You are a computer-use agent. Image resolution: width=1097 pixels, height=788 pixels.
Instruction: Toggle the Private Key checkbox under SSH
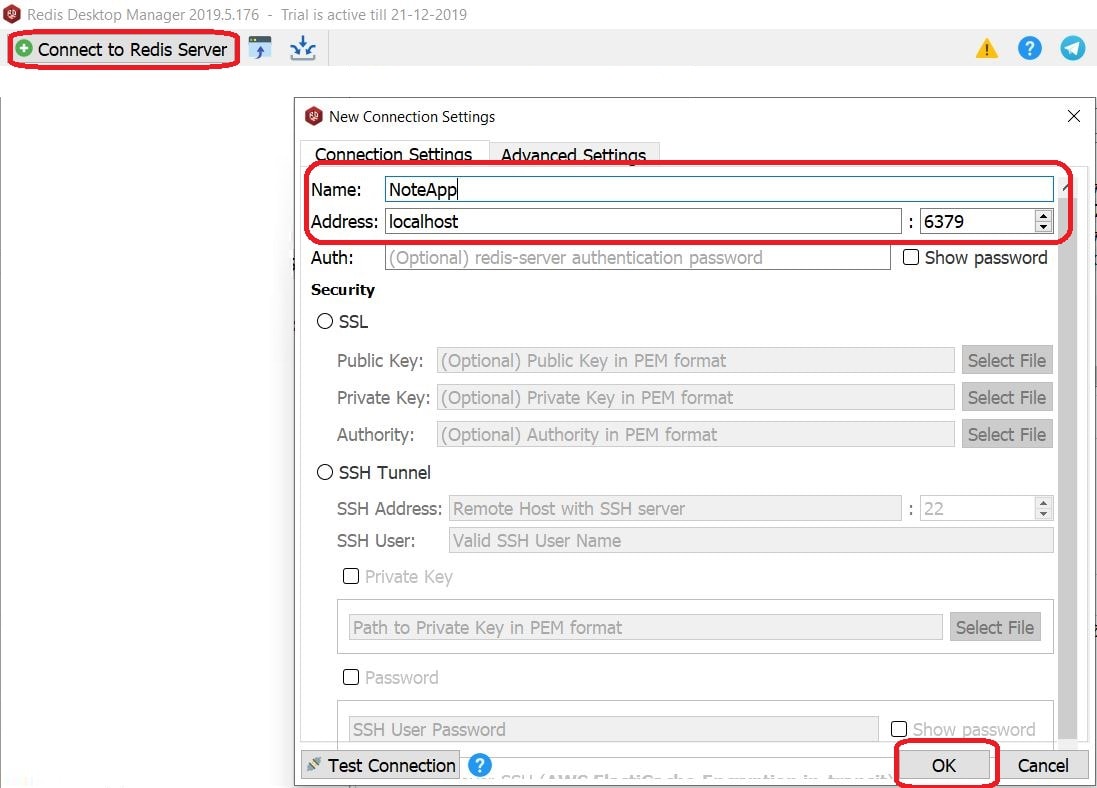tap(351, 576)
